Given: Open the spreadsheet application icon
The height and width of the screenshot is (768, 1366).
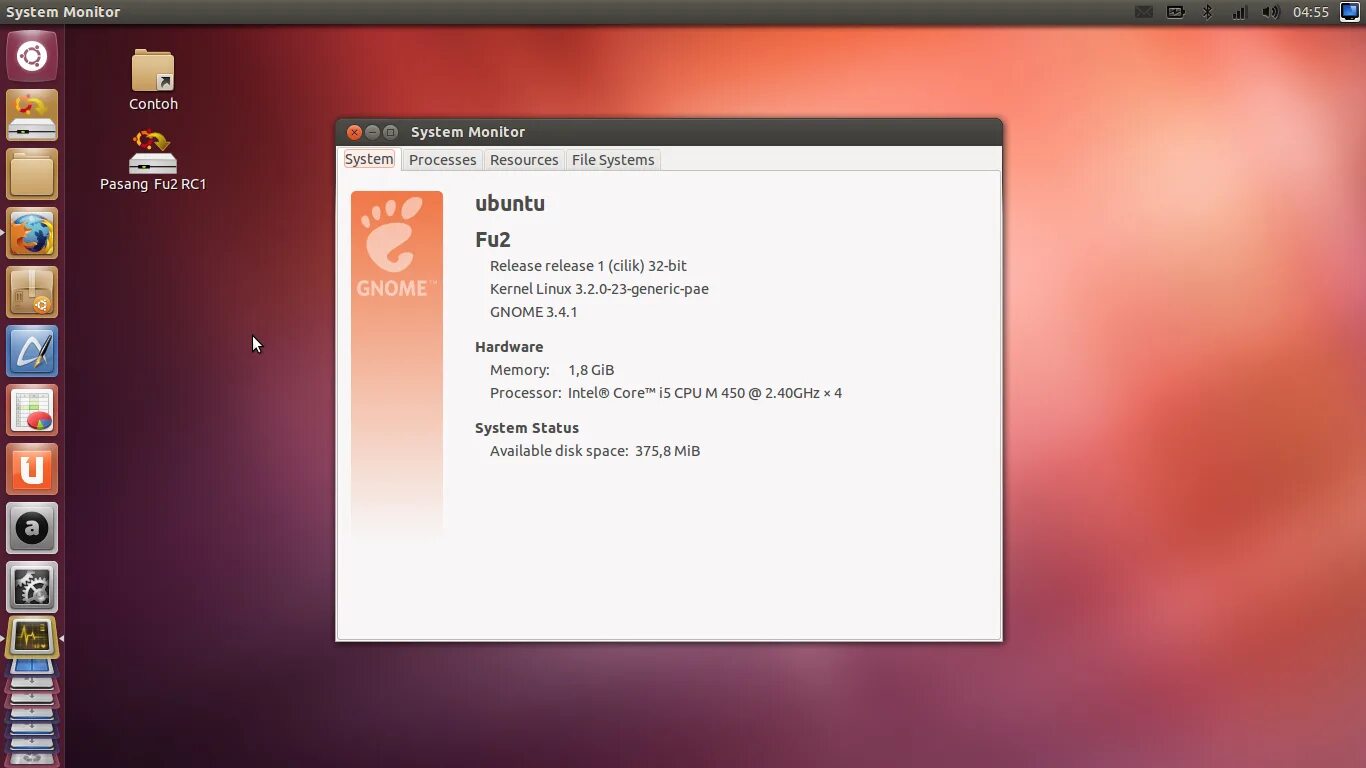Looking at the screenshot, I should point(32,410).
